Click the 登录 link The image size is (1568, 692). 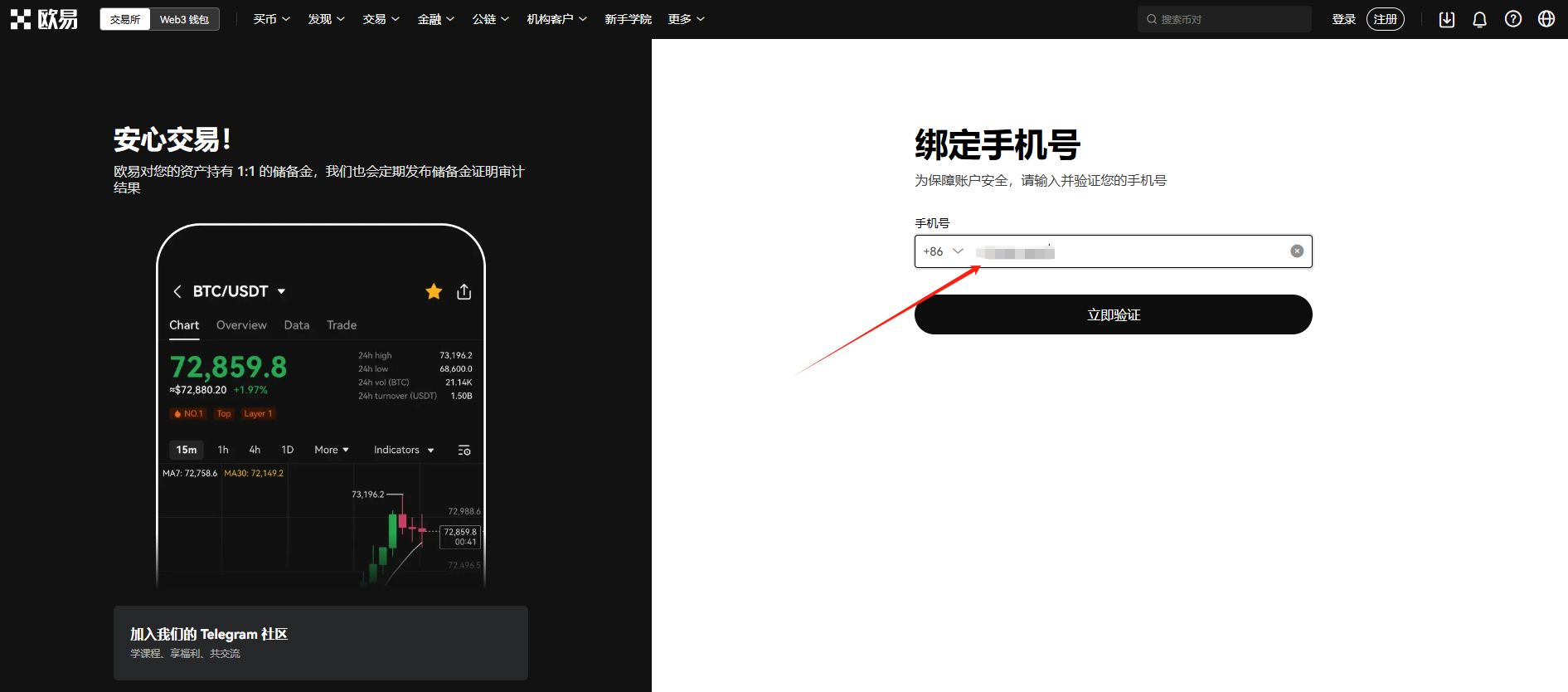[1343, 19]
